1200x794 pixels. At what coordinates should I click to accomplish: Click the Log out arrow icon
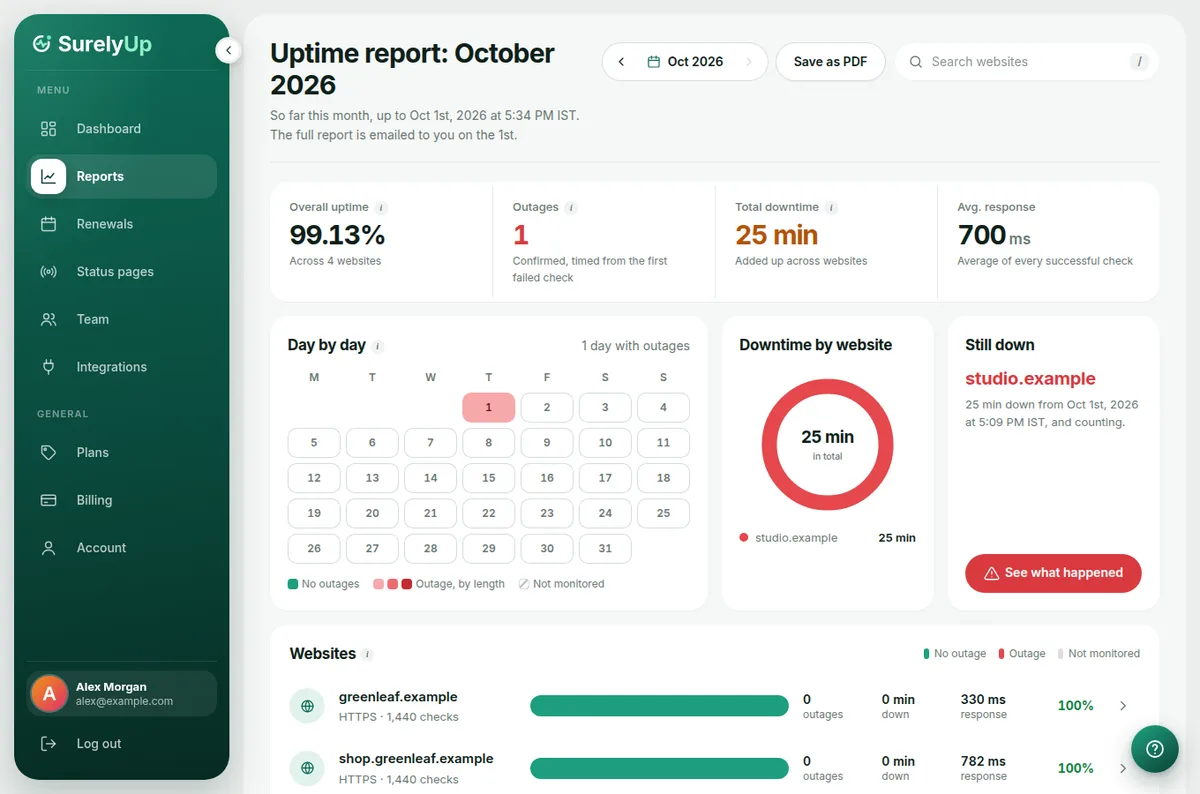tap(48, 744)
